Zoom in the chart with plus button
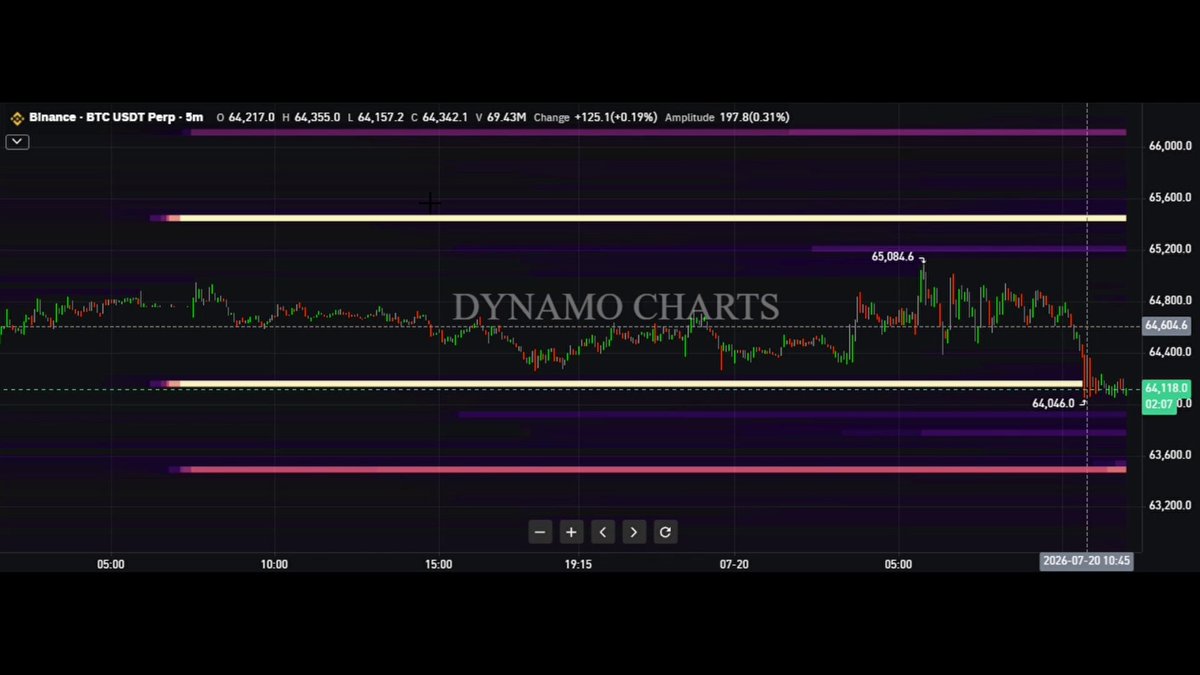The height and width of the screenshot is (675, 1200). 571,532
